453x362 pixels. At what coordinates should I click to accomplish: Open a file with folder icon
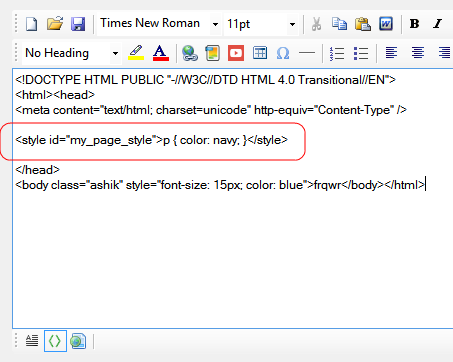point(55,24)
